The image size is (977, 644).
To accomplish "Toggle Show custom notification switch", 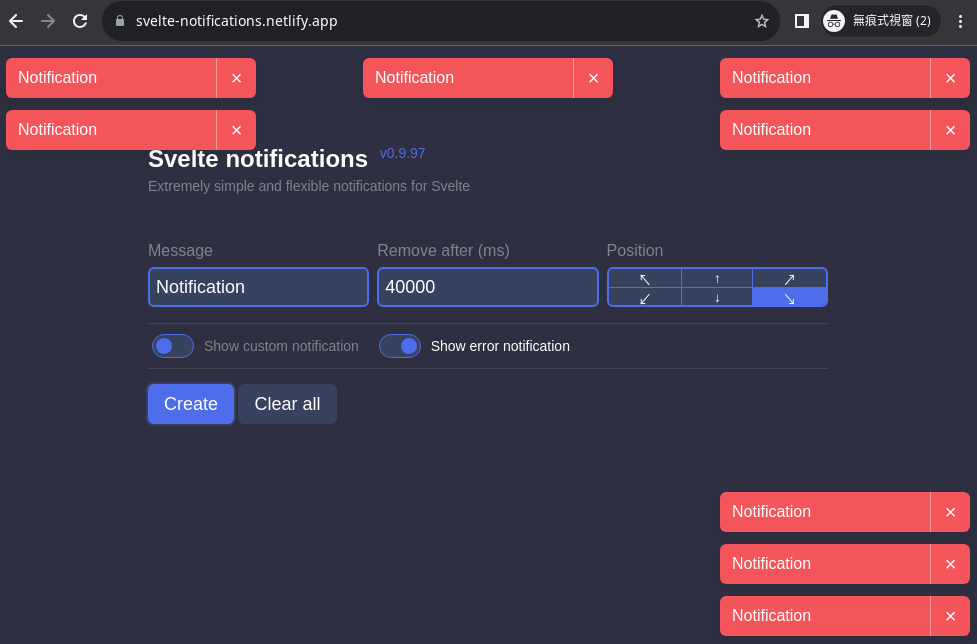I will point(173,346).
